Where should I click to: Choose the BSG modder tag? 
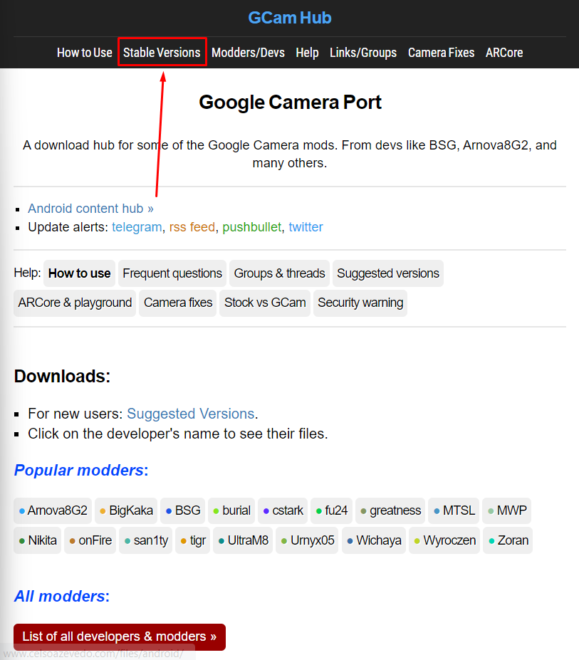coord(183,511)
